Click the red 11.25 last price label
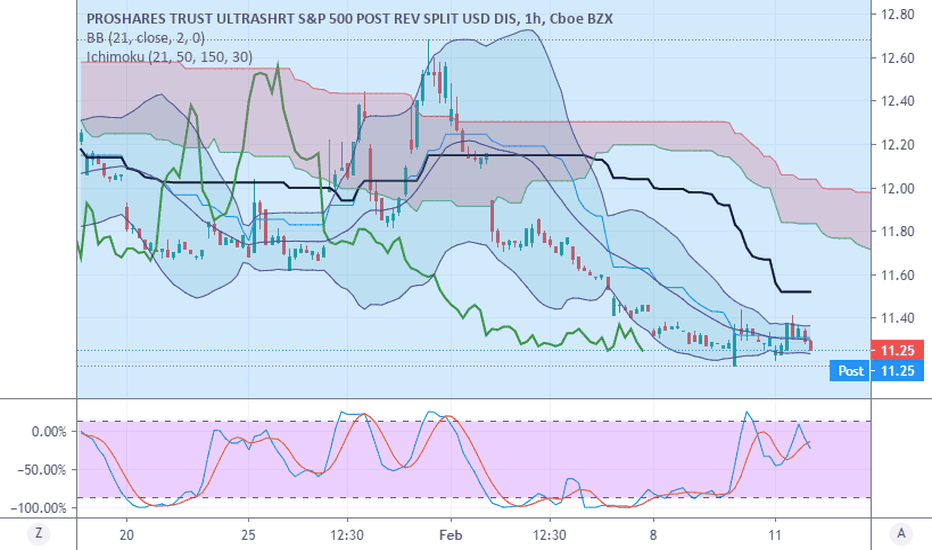 point(897,350)
